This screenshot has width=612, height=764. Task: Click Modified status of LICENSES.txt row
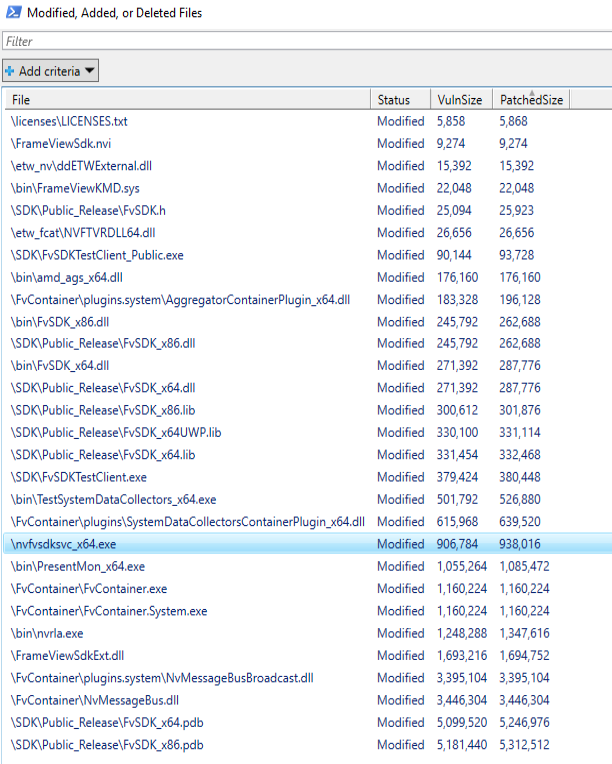click(401, 121)
